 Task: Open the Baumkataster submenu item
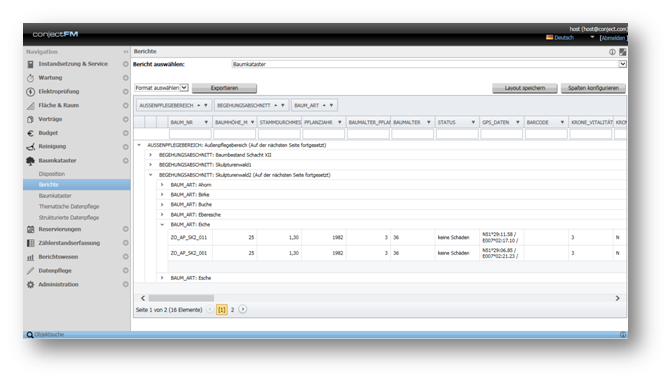pos(55,196)
